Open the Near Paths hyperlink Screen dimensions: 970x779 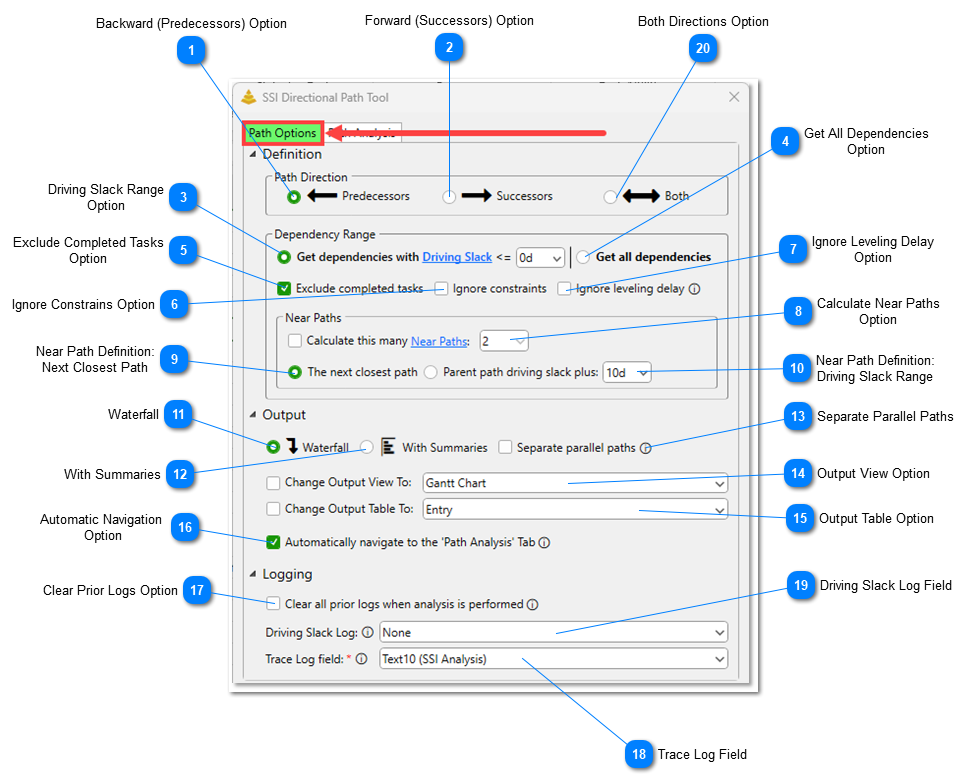439,341
